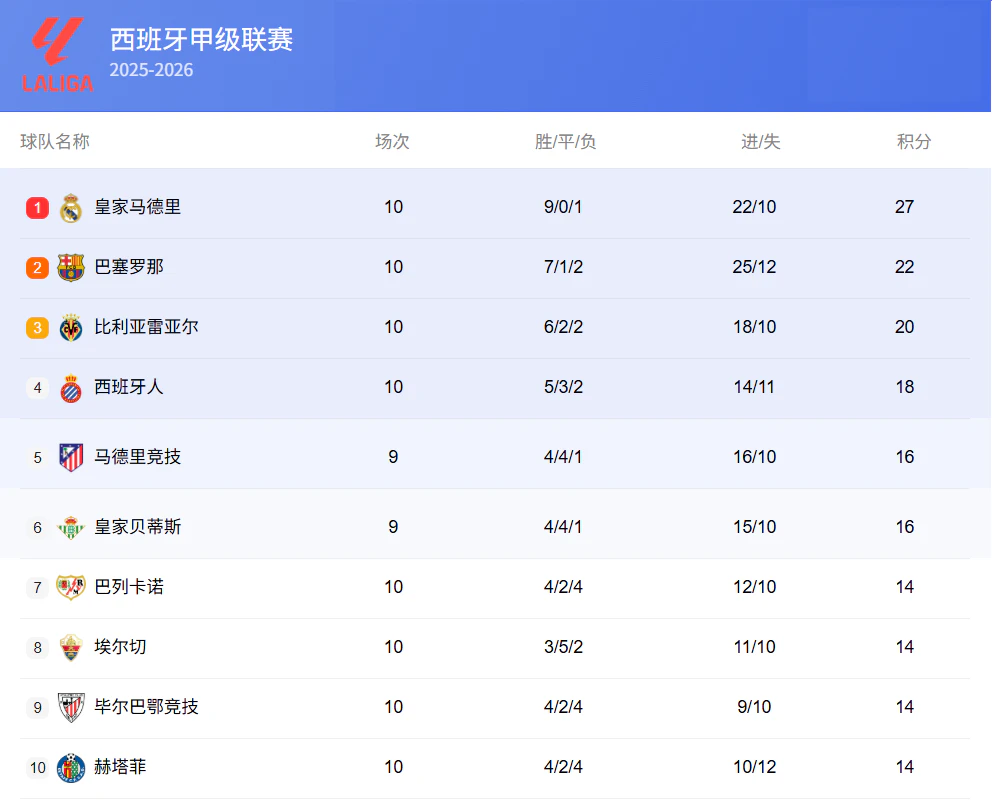Click the Real Madrid crest icon
Image resolution: width=992 pixels, height=809 pixels.
click(x=71, y=208)
